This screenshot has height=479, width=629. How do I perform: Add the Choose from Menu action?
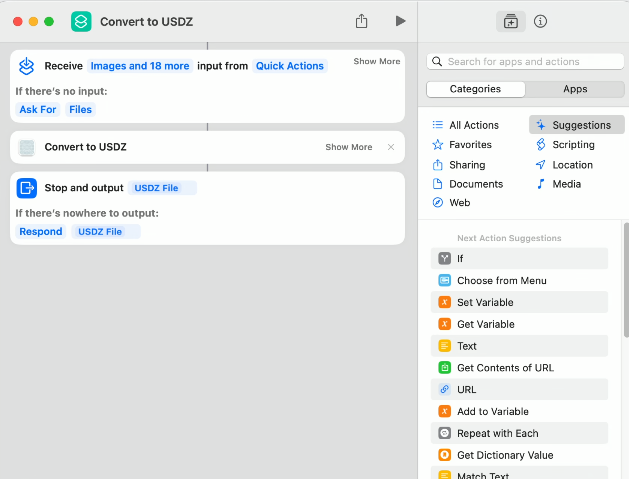(x=519, y=280)
